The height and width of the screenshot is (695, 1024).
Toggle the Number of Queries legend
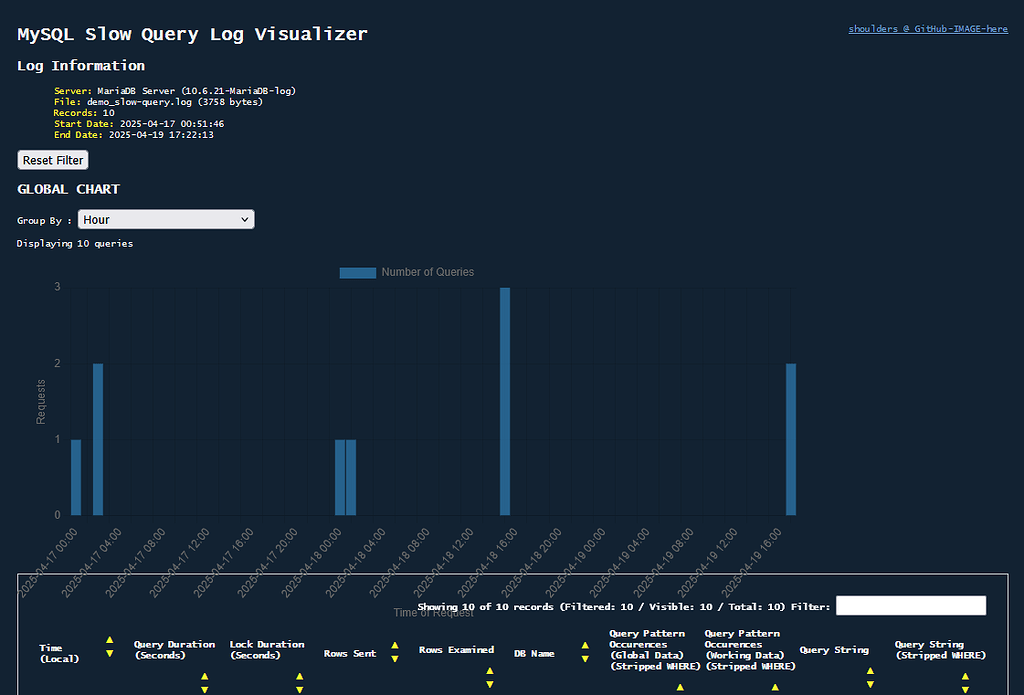tap(407, 272)
